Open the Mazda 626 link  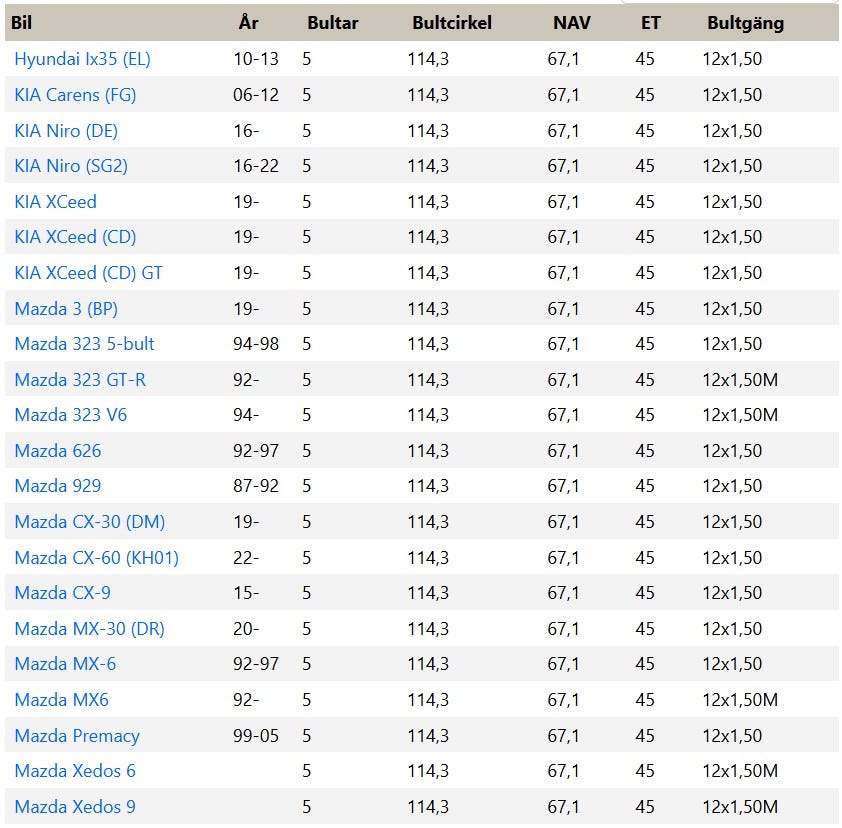58,451
